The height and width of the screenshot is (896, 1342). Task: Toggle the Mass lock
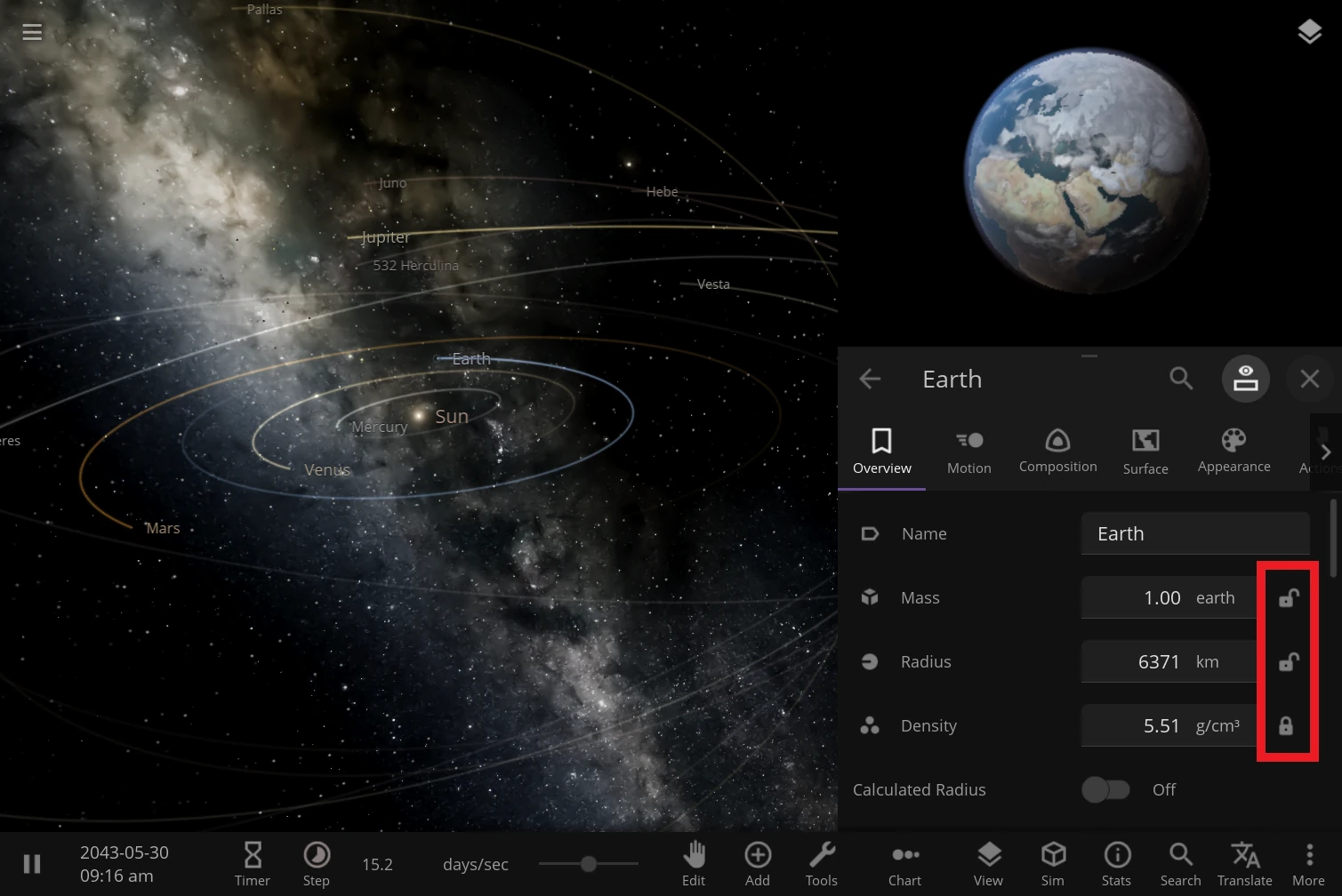pos(1289,598)
